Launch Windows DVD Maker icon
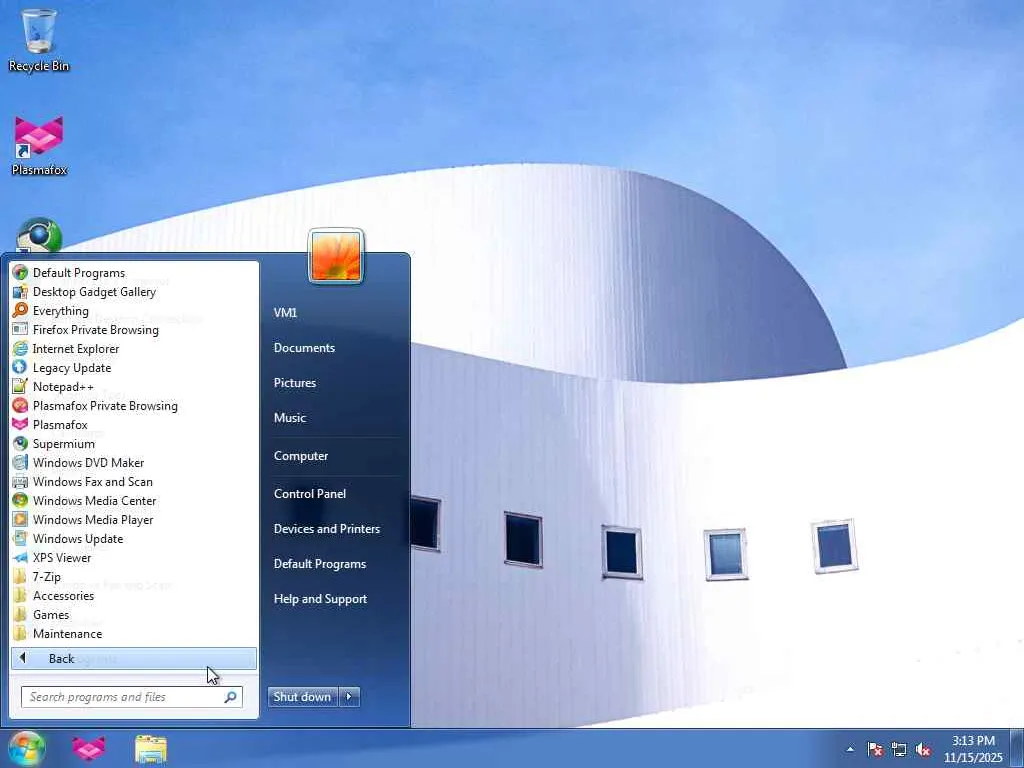 click(20, 462)
